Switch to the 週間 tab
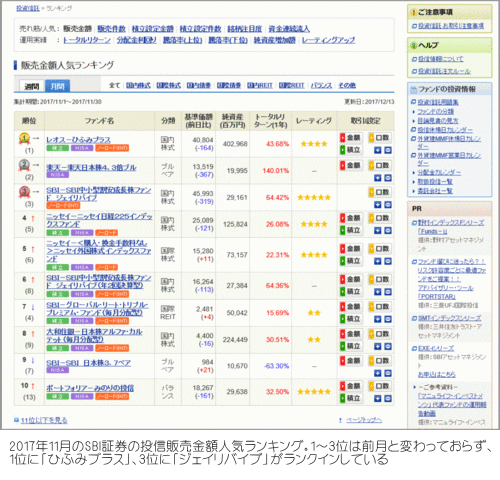 click(32, 86)
